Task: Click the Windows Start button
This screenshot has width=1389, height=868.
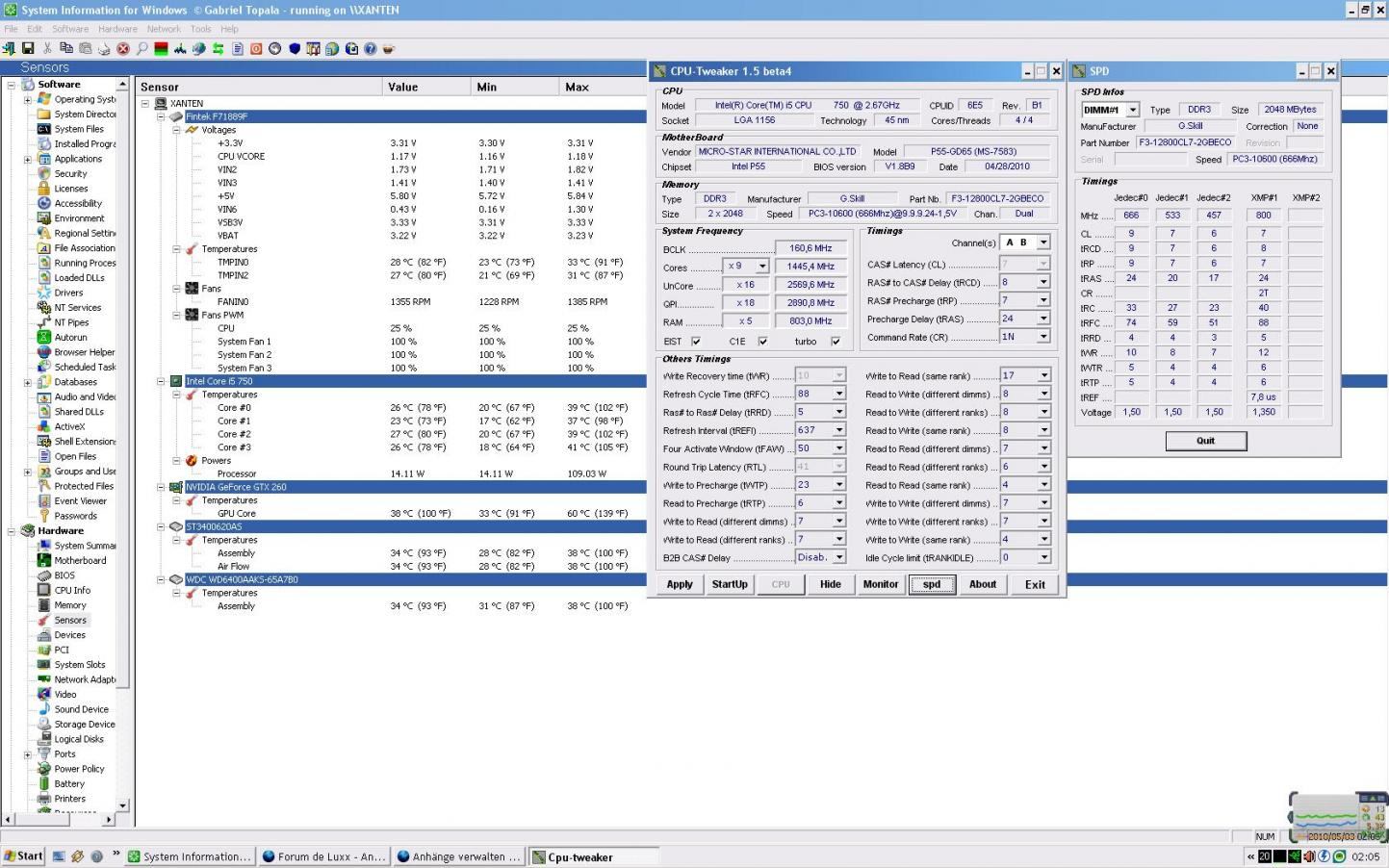Action: click(x=23, y=856)
